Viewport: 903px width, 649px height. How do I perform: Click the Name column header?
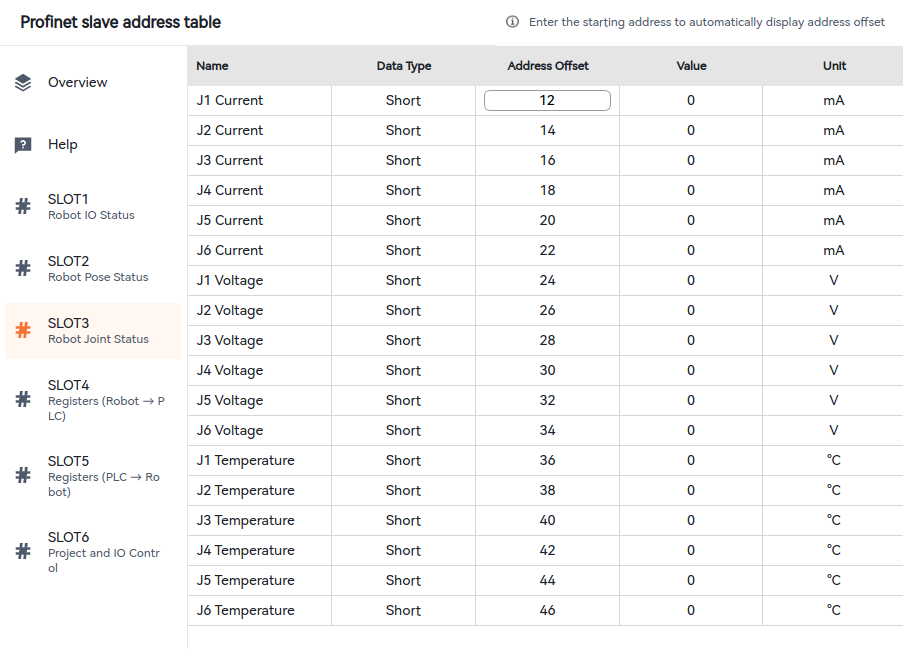pyautogui.click(x=212, y=66)
